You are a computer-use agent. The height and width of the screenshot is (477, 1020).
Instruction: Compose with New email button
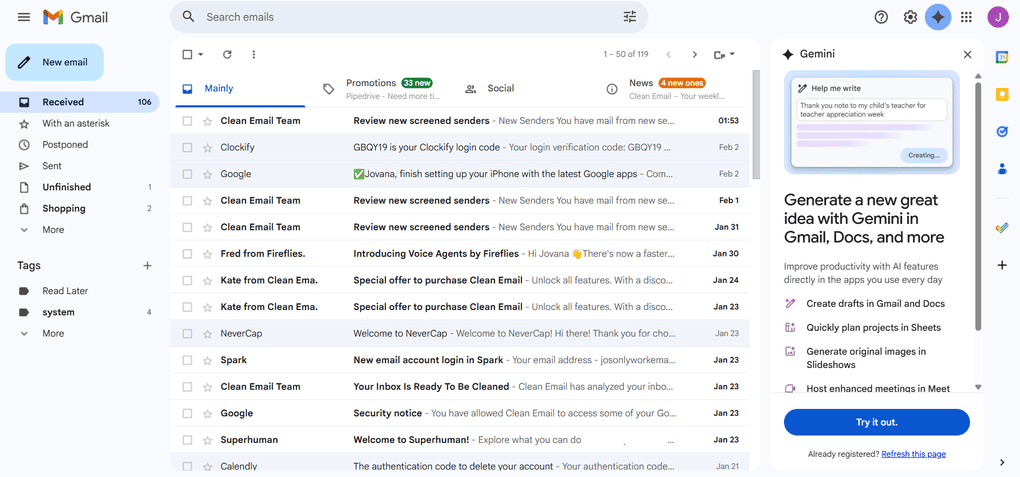coord(55,62)
